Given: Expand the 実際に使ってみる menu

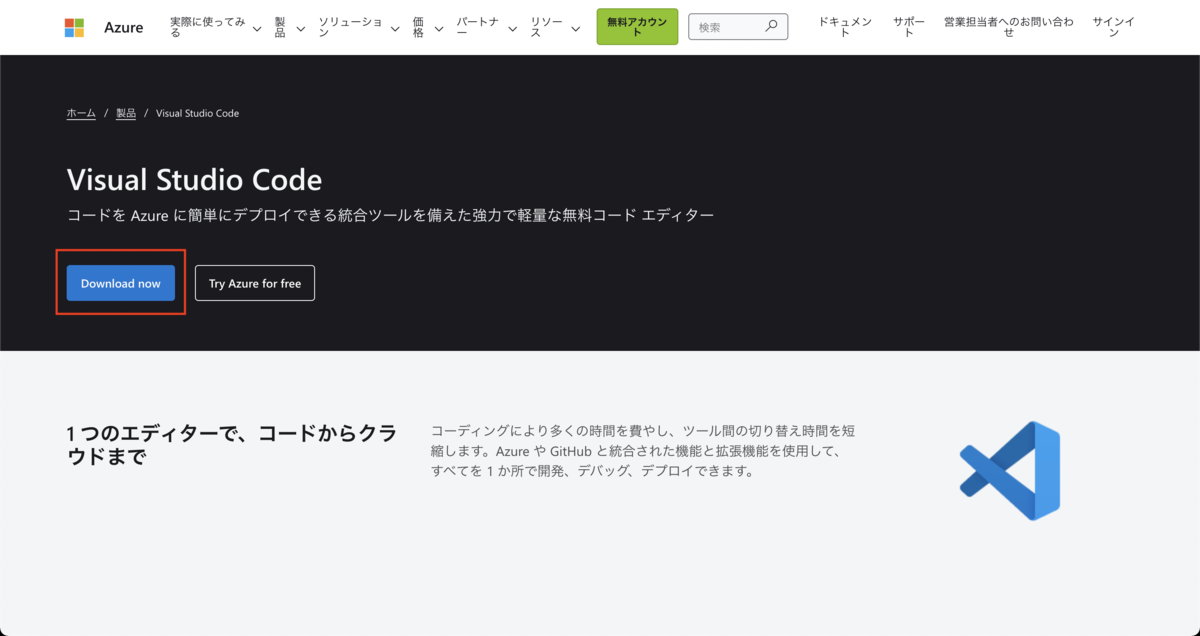Looking at the screenshot, I should tap(216, 27).
